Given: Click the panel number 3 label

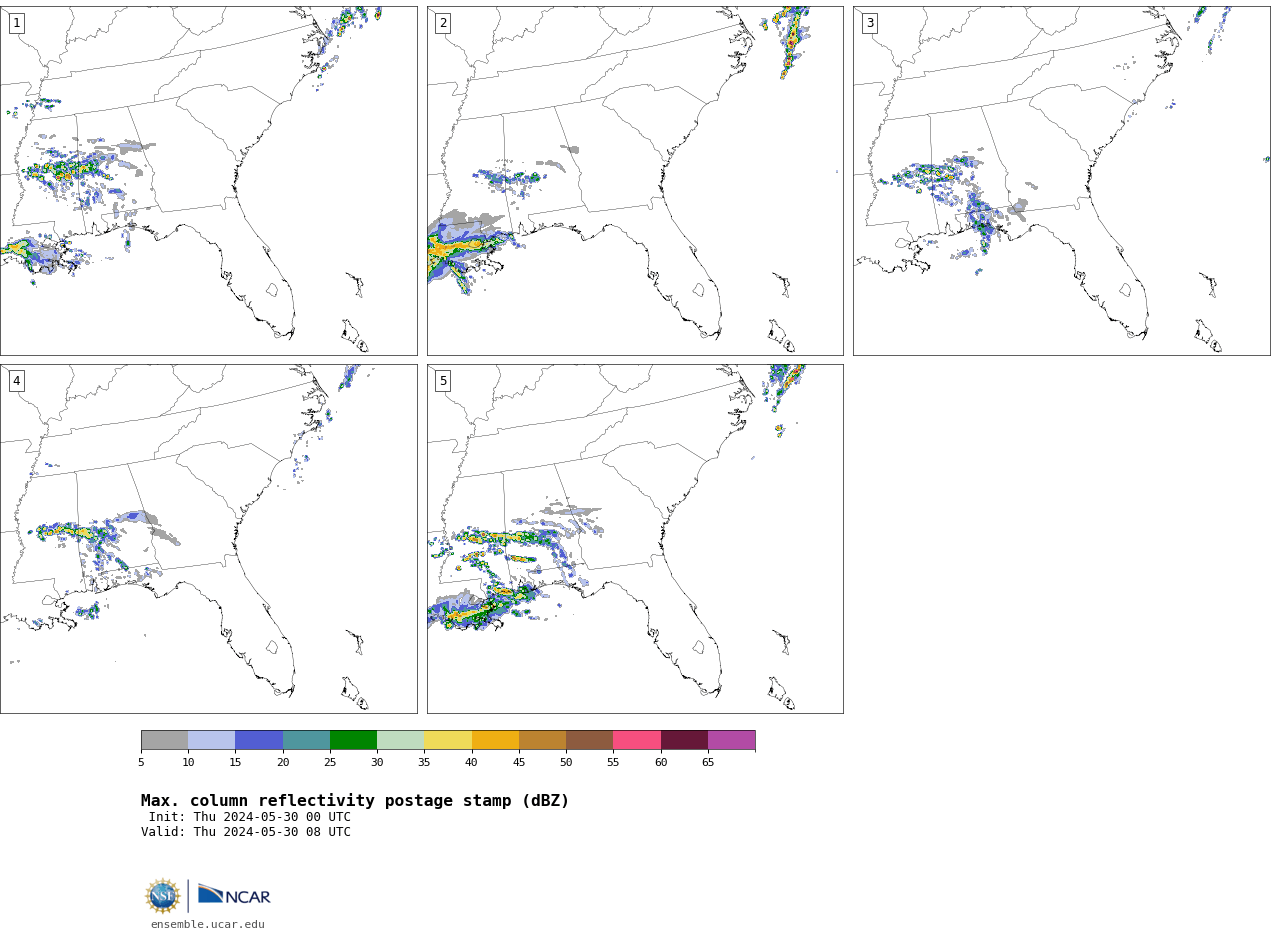Looking at the screenshot, I should [869, 23].
